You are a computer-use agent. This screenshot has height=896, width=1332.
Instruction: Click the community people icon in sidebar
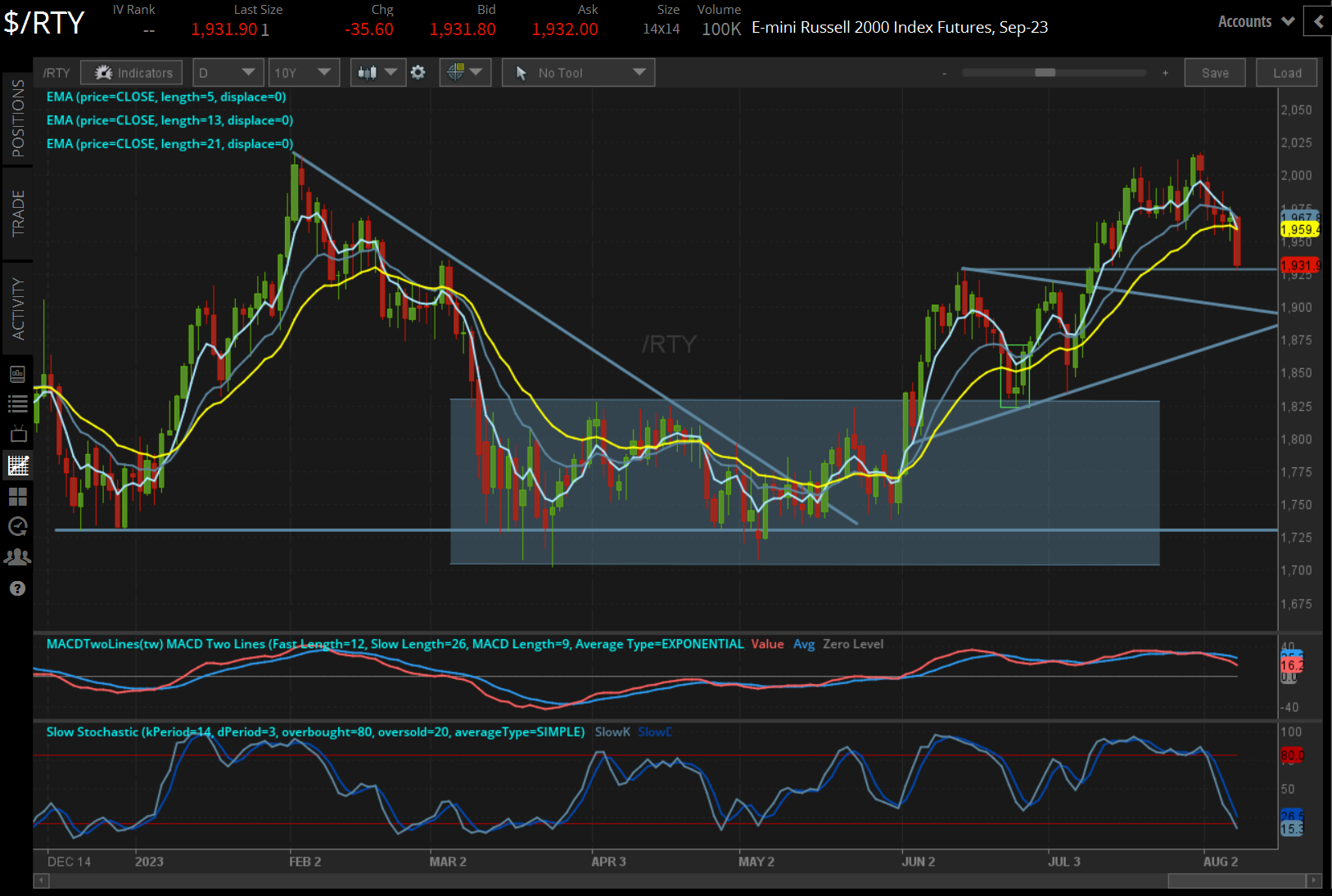18,556
